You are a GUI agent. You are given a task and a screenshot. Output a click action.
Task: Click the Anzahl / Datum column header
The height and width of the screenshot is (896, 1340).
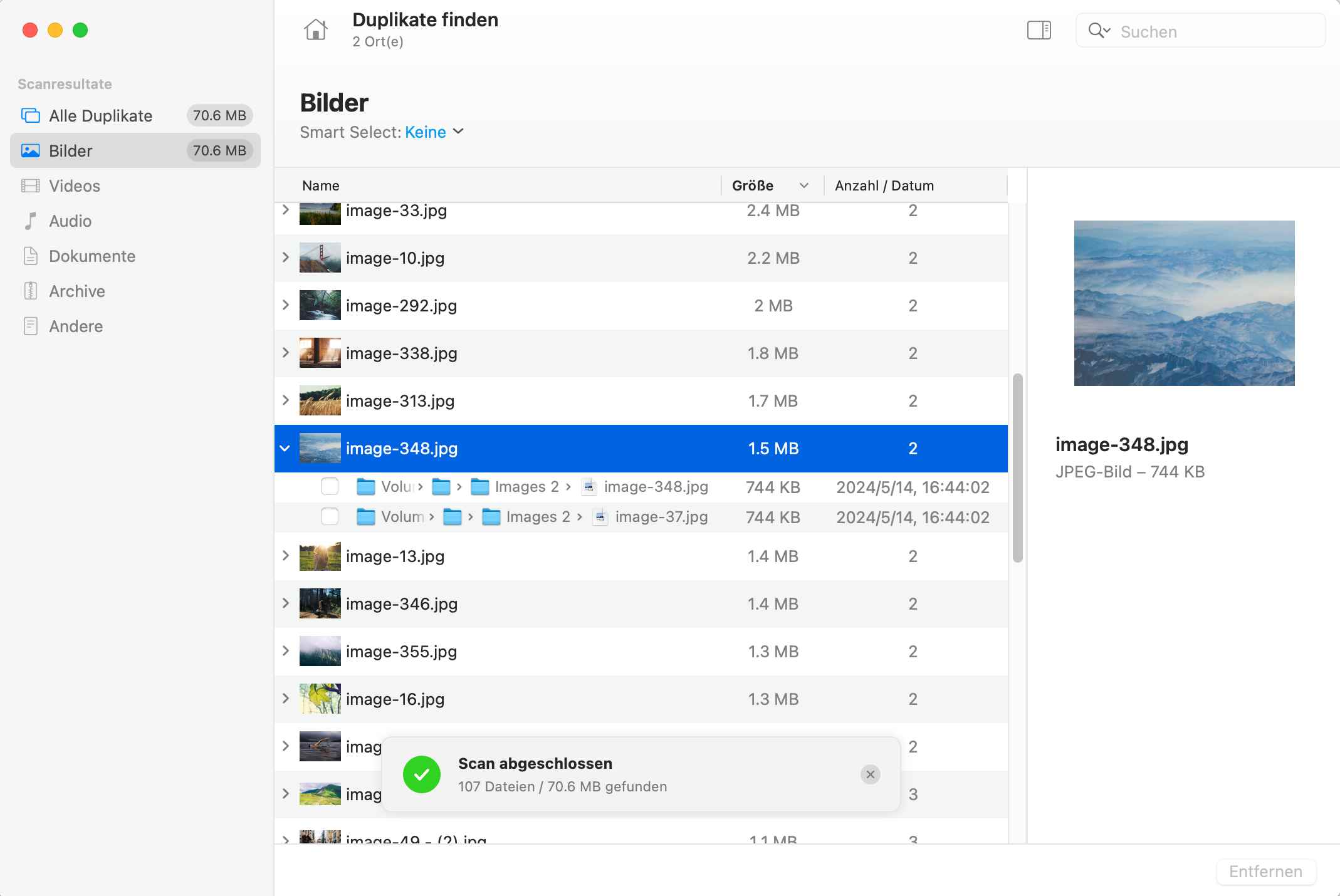pyautogui.click(x=884, y=185)
